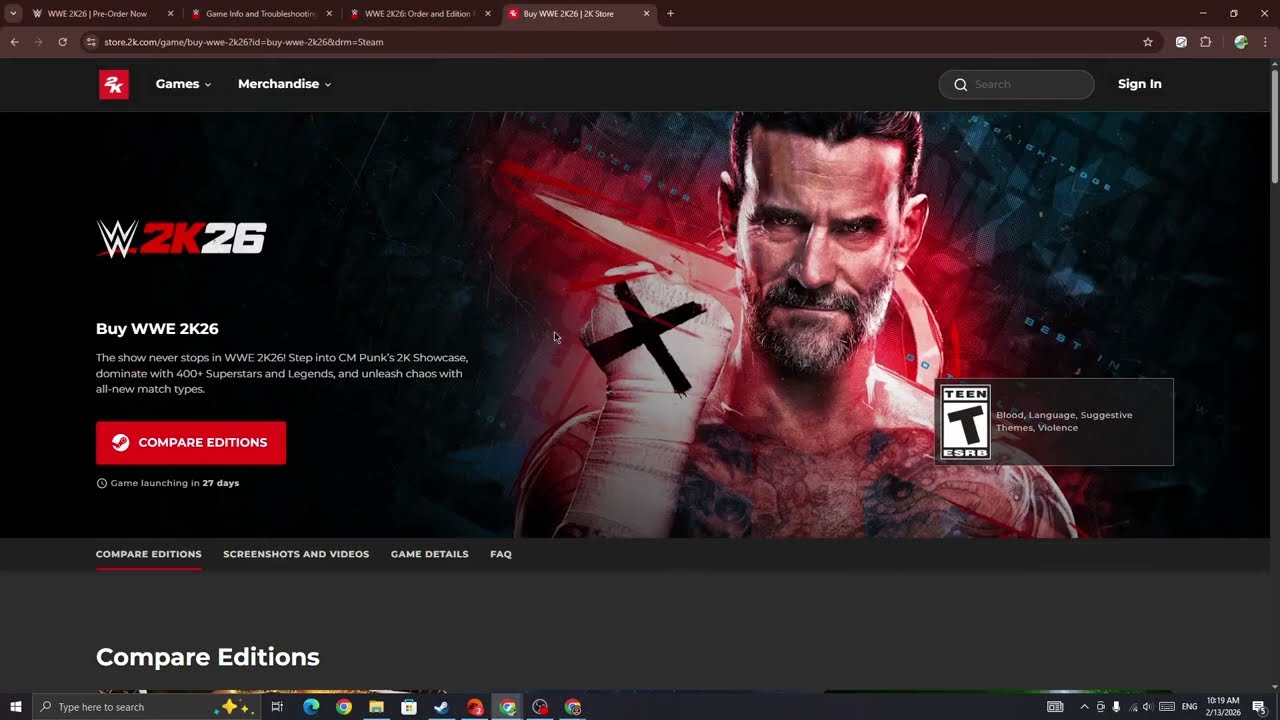Close the Buy WWE 2K26 2K Store tab
Image resolution: width=1280 pixels, height=720 pixels.
pos(646,14)
